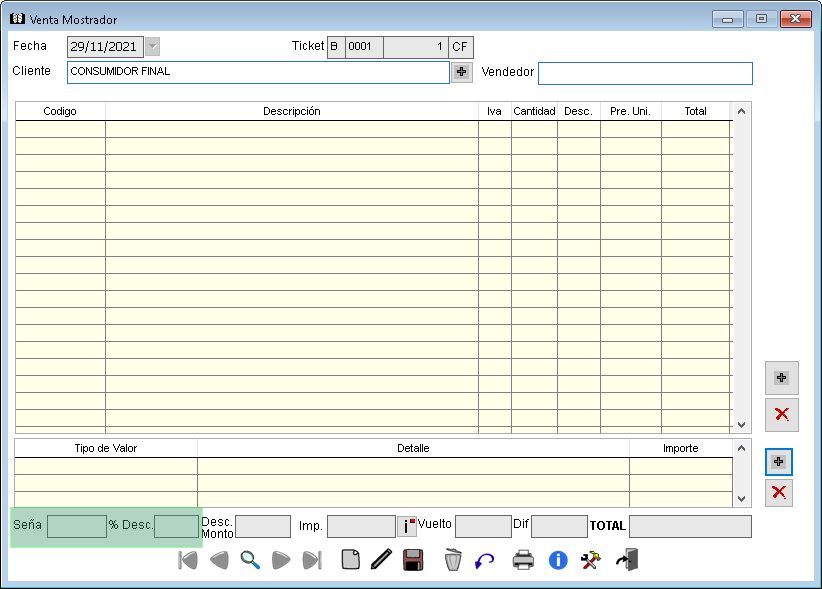The height and width of the screenshot is (589, 822).
Task: Create a new blank sale document
Action: tap(350, 560)
